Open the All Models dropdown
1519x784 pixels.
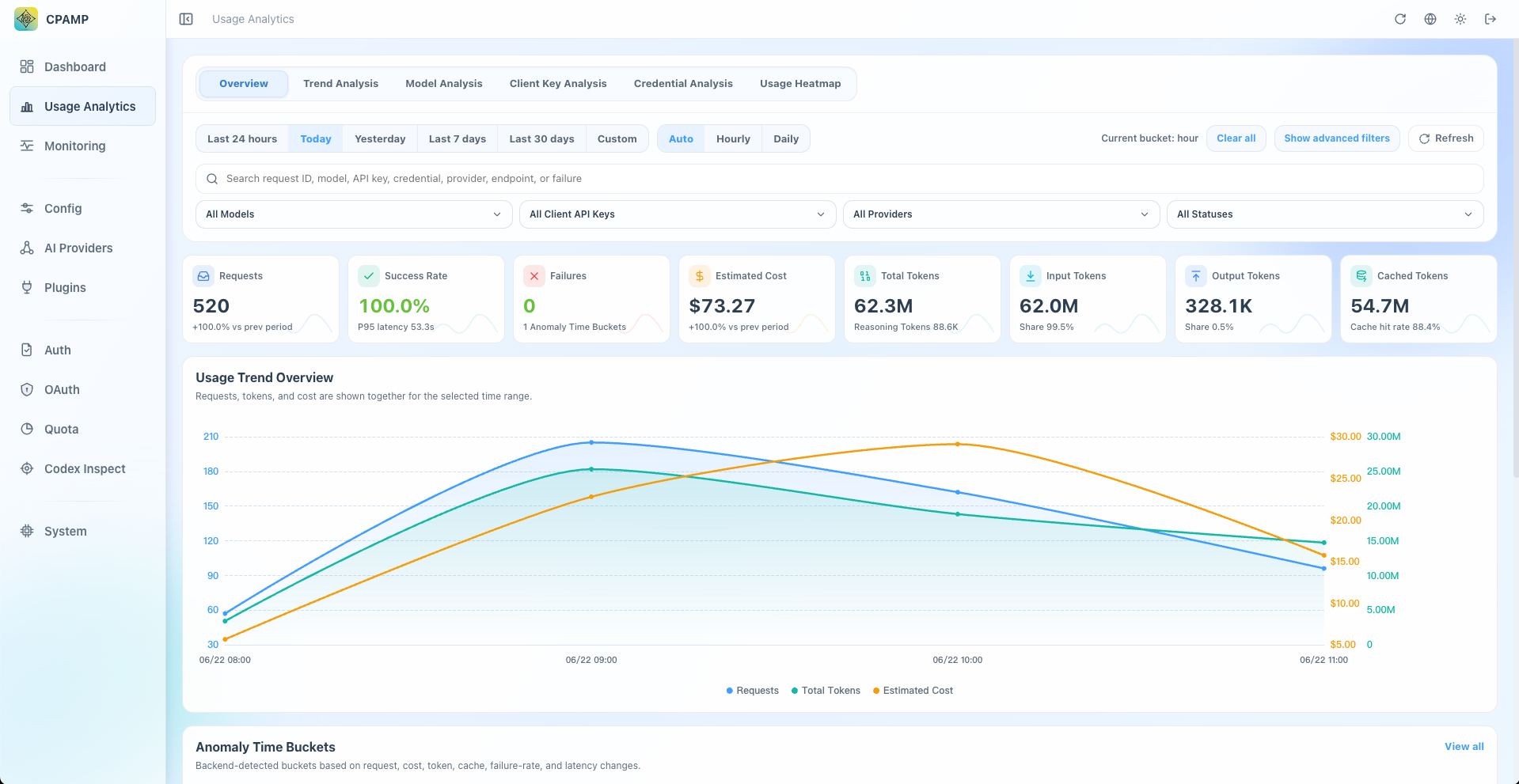coord(354,214)
